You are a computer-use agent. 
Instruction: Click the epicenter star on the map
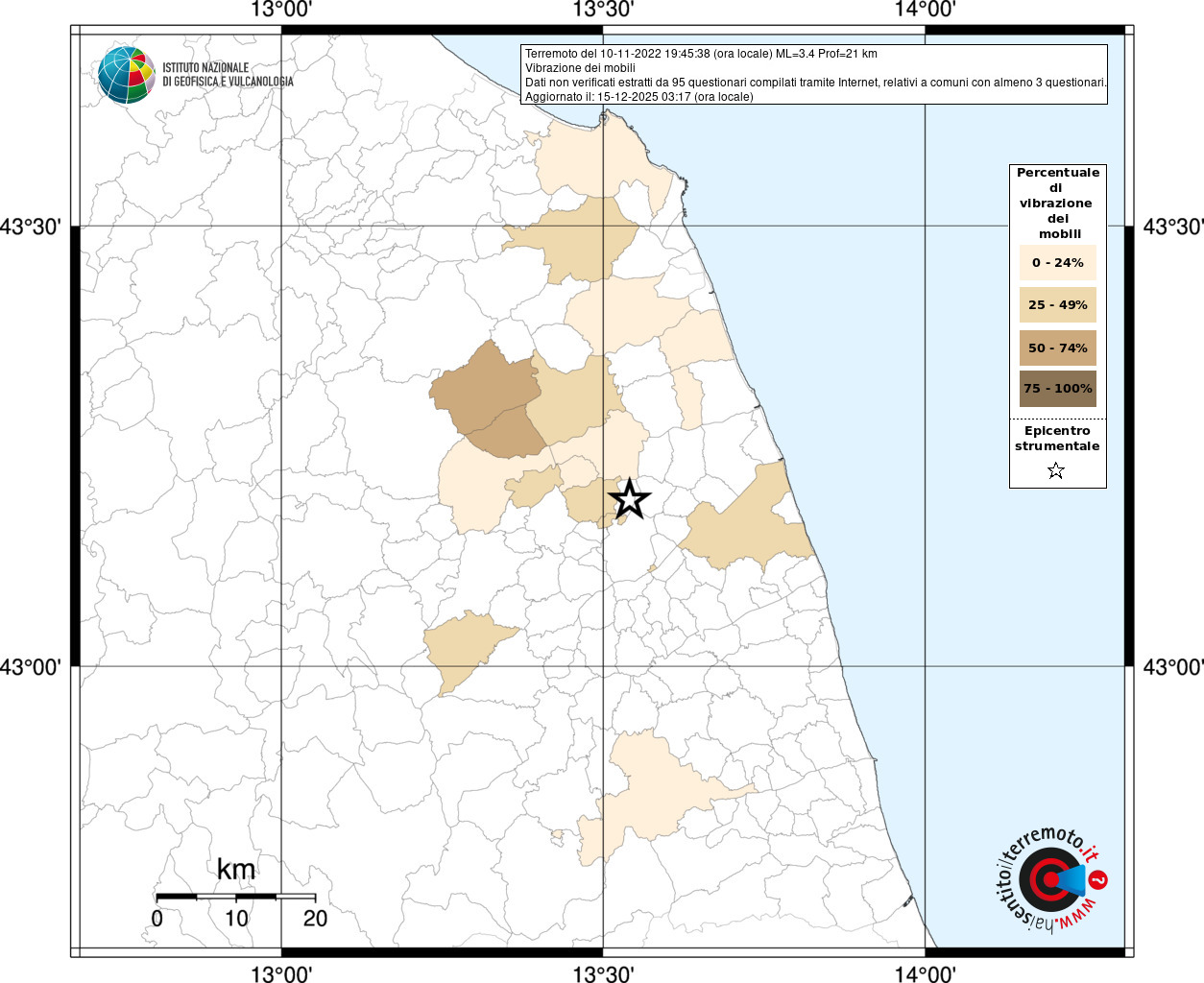click(630, 499)
